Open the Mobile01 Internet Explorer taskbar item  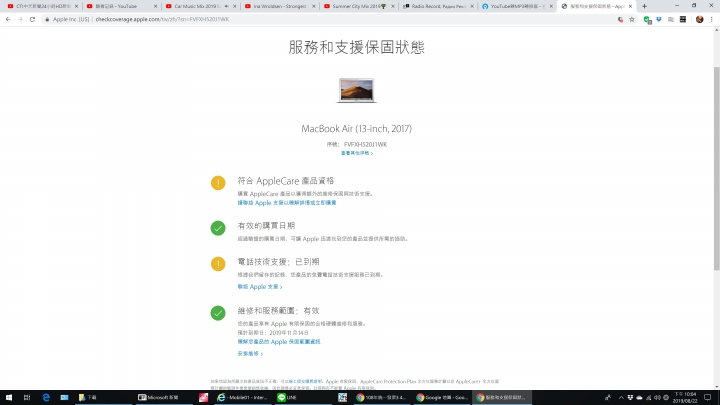pos(242,397)
